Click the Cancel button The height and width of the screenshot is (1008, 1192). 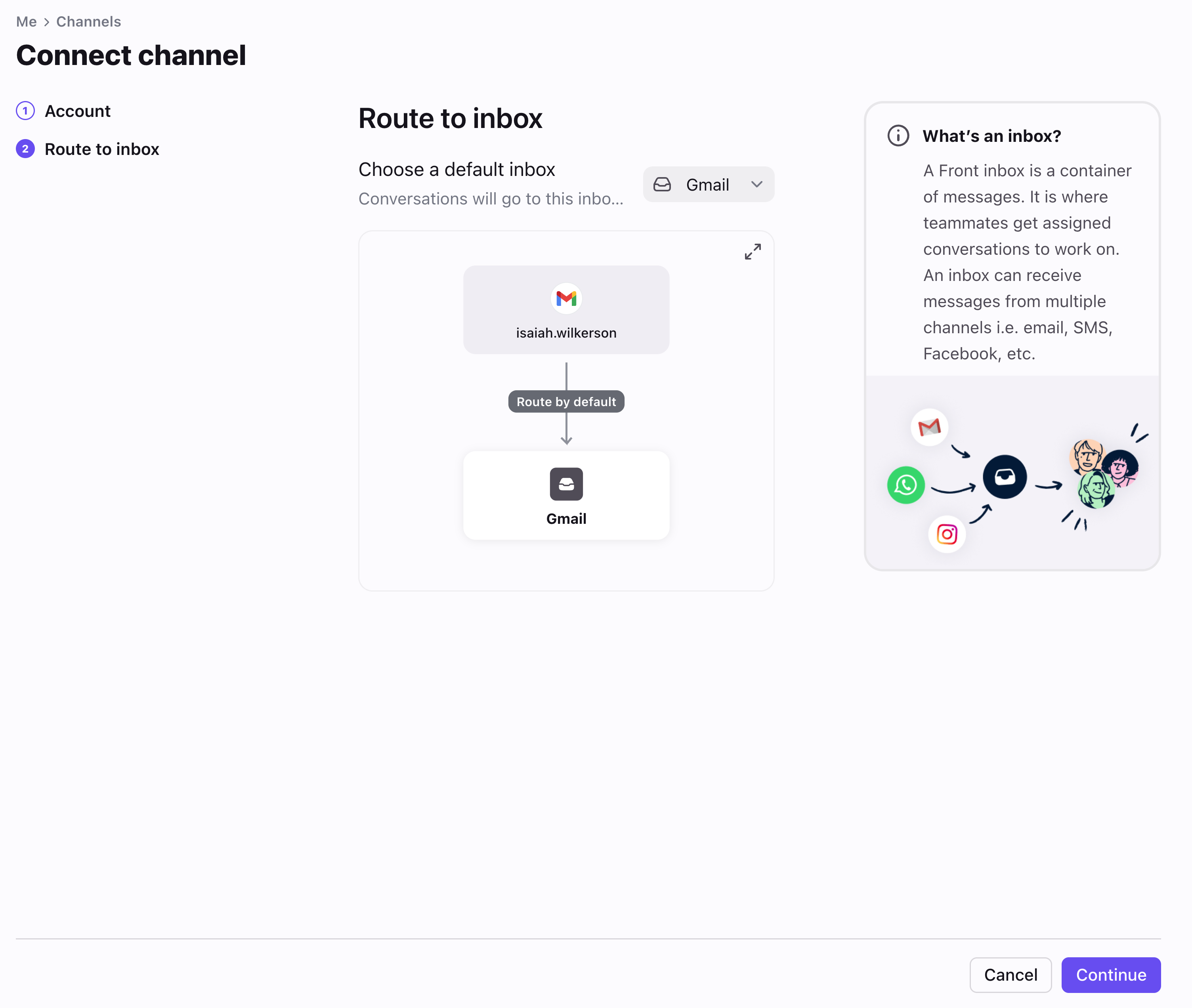pos(1010,974)
